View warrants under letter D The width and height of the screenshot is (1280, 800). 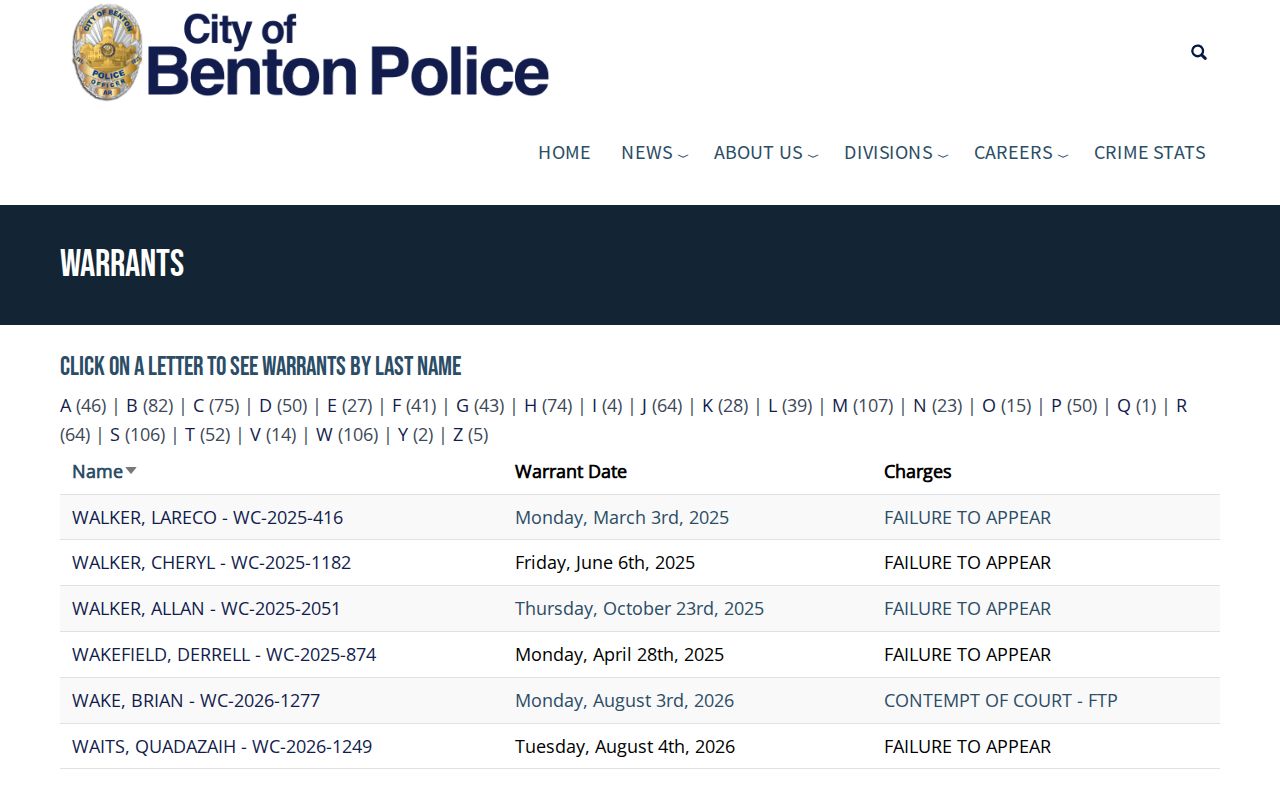click(x=265, y=406)
